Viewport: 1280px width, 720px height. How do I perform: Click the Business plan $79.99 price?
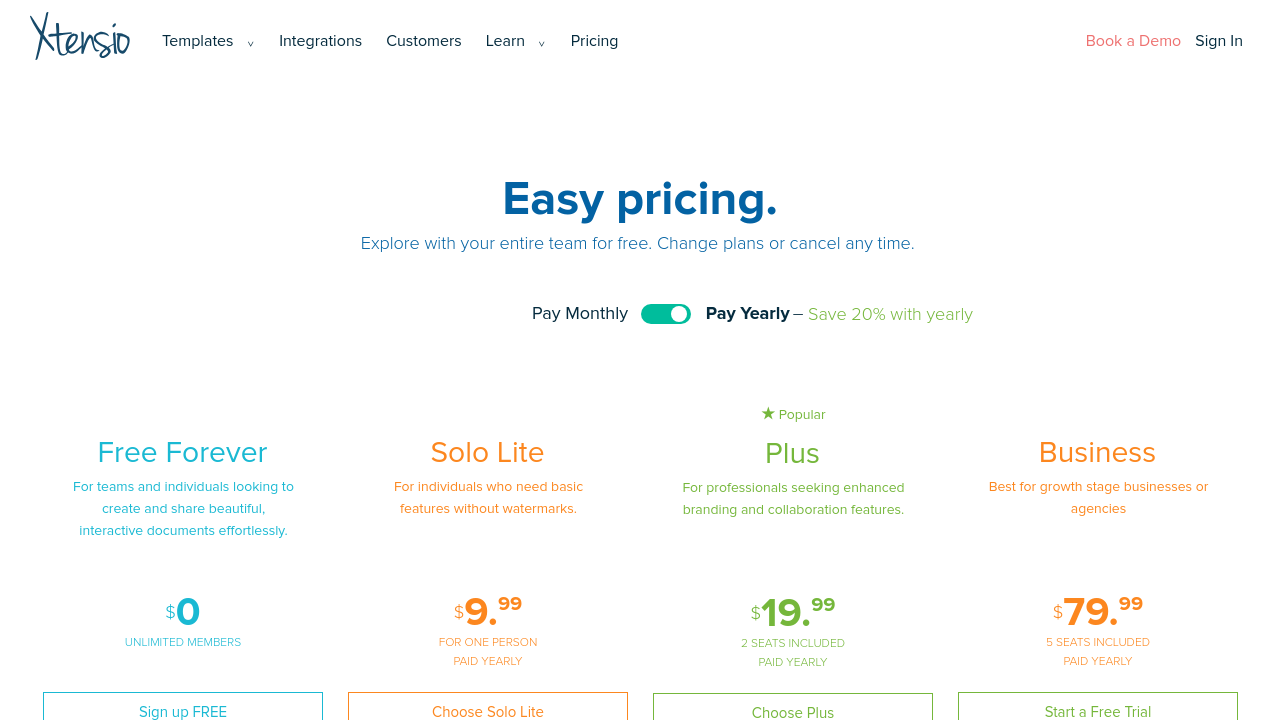(x=1098, y=611)
